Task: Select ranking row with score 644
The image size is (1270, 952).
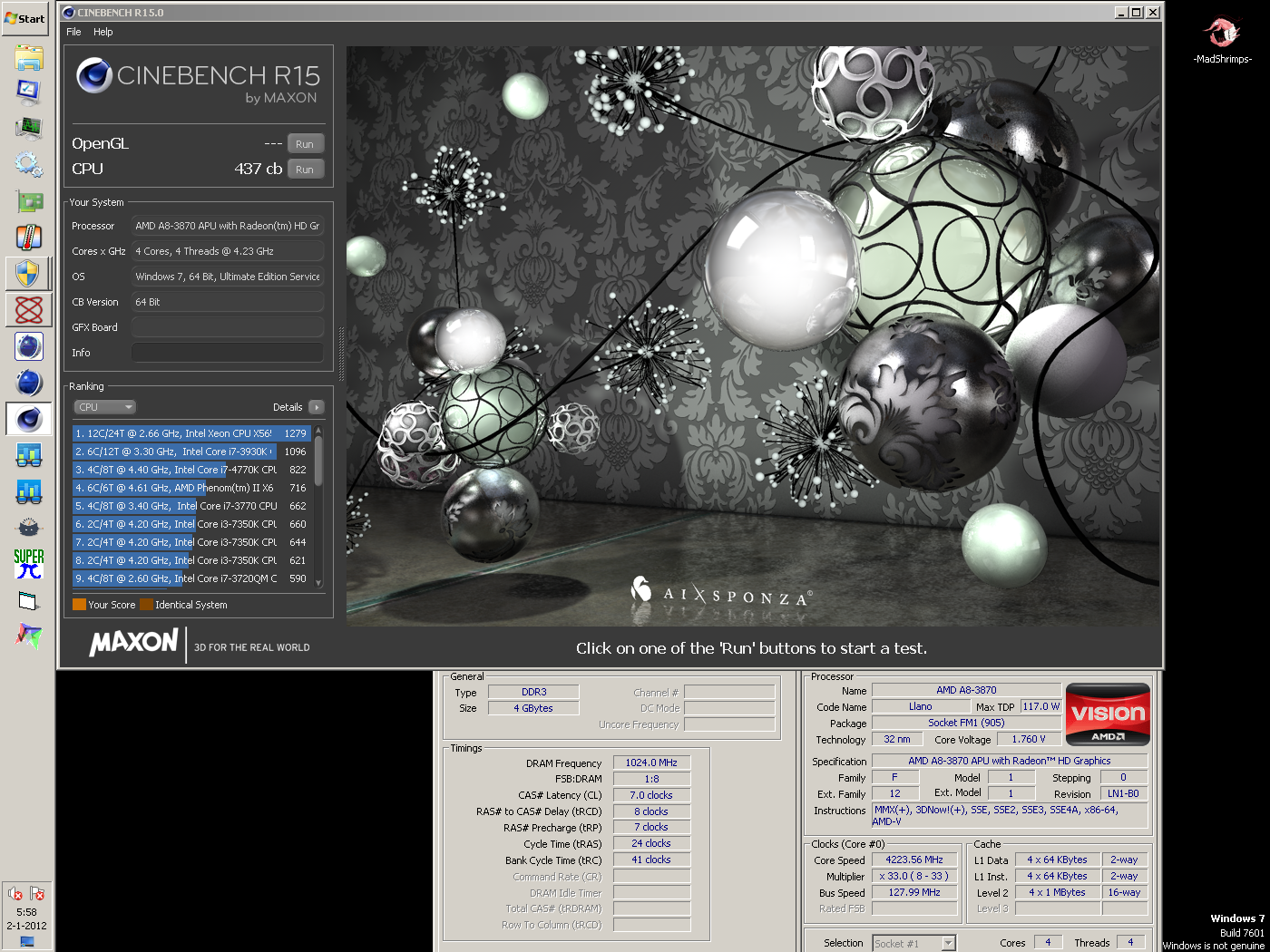Action: click(192, 542)
